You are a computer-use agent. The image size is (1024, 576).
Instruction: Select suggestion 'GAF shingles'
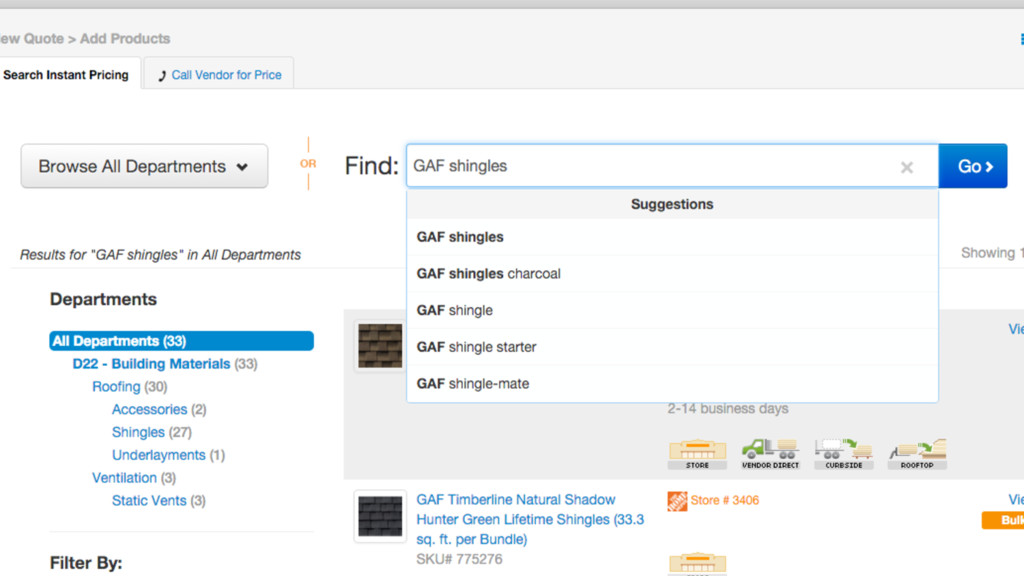[x=672, y=237]
